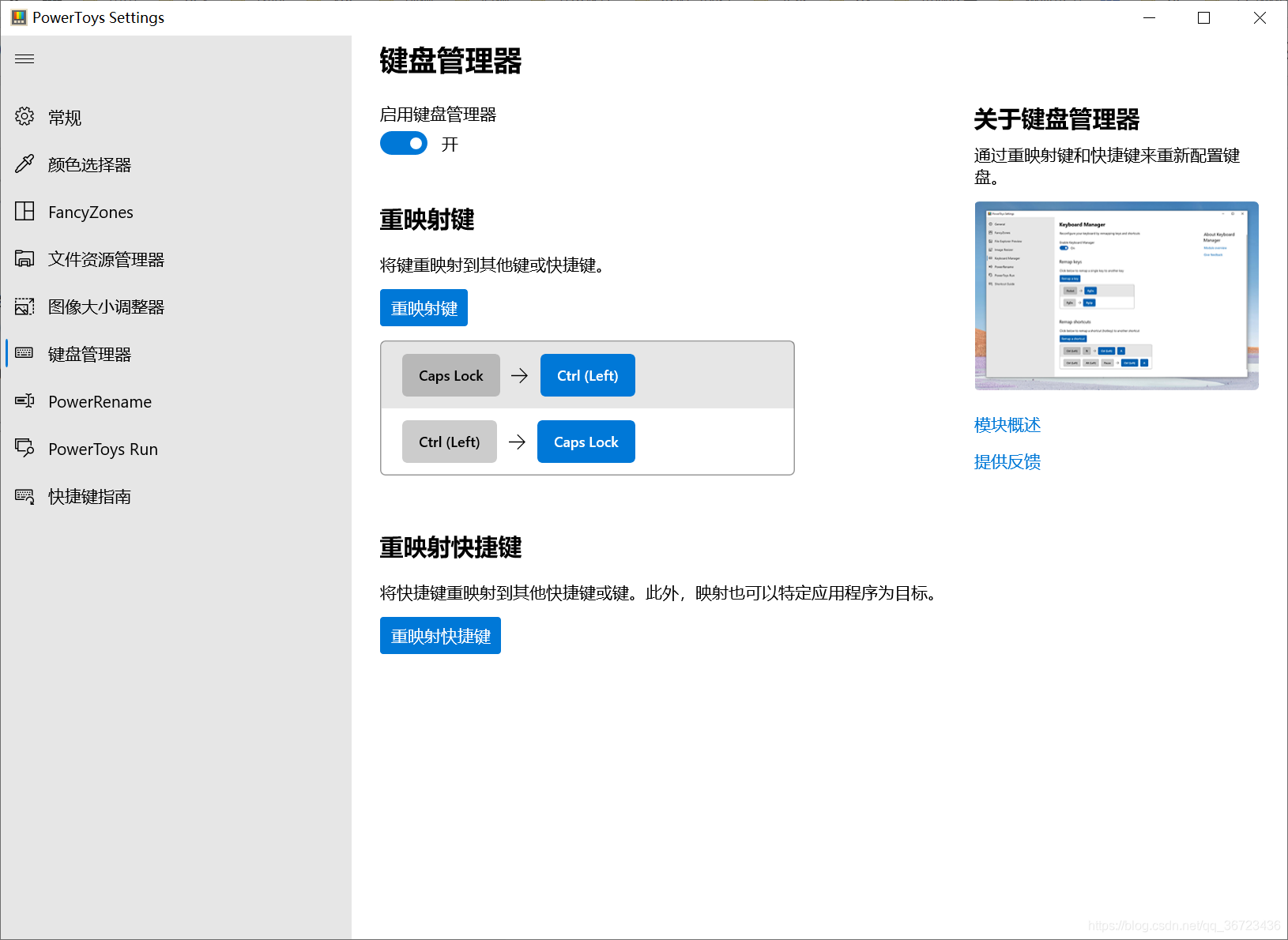Viewport: 1288px width, 940px height.
Task: Click the PowerToys app logo in title bar
Action: point(18,17)
